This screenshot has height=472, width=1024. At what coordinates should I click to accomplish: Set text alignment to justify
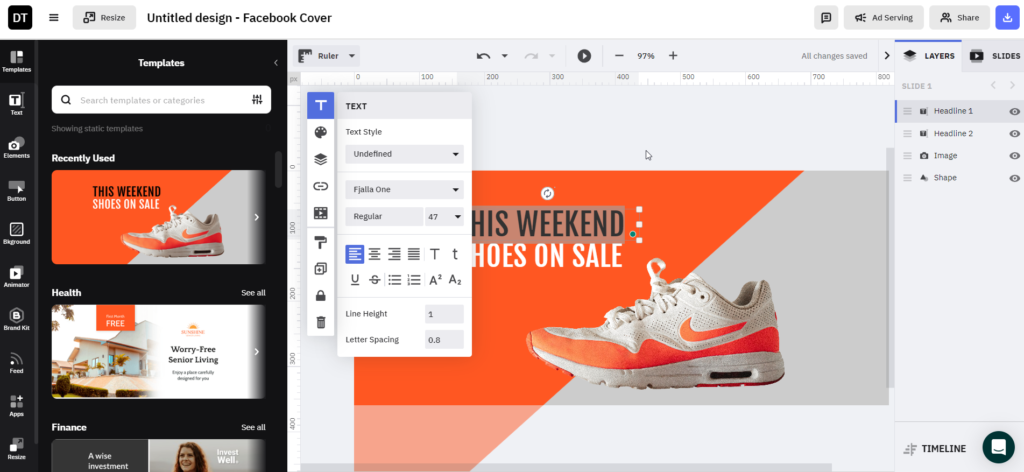[x=413, y=254]
